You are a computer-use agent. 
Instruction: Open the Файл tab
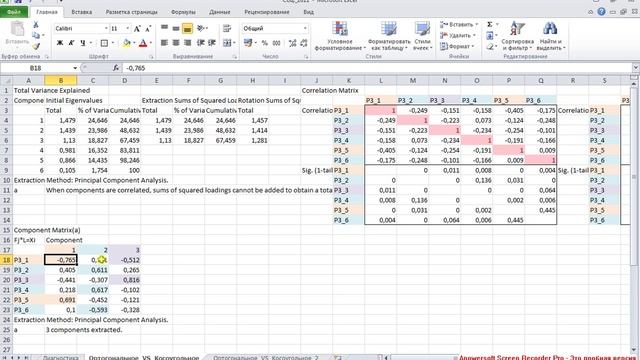14,12
